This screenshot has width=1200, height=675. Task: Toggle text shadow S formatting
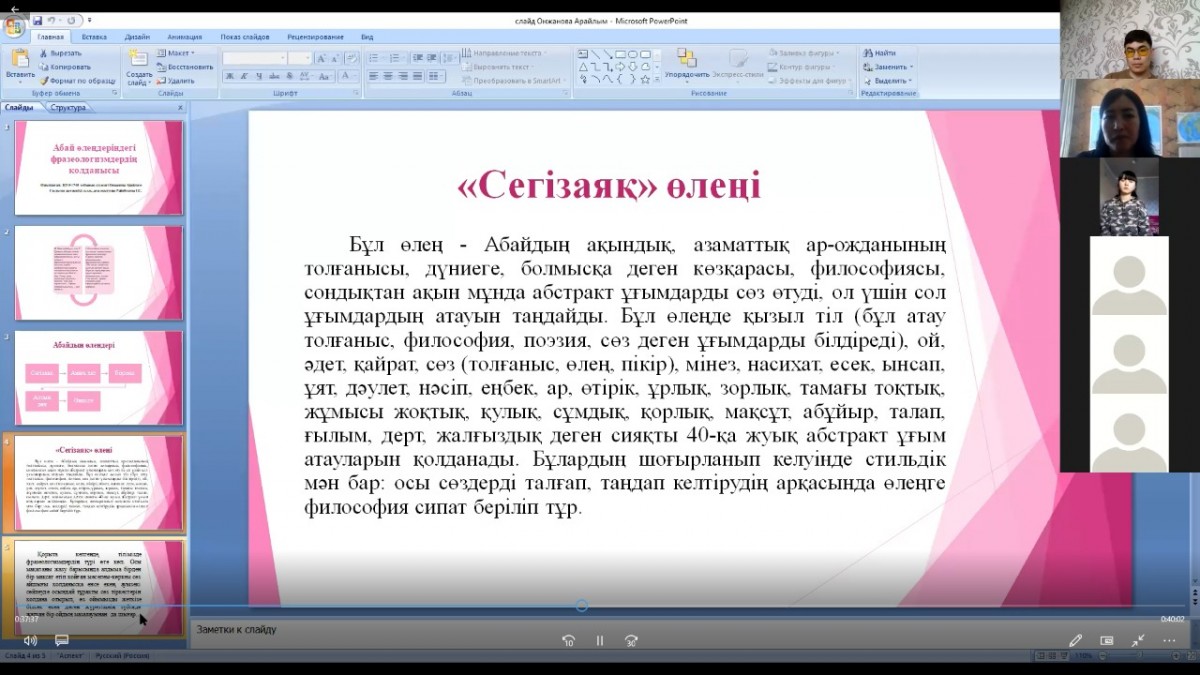coord(289,76)
